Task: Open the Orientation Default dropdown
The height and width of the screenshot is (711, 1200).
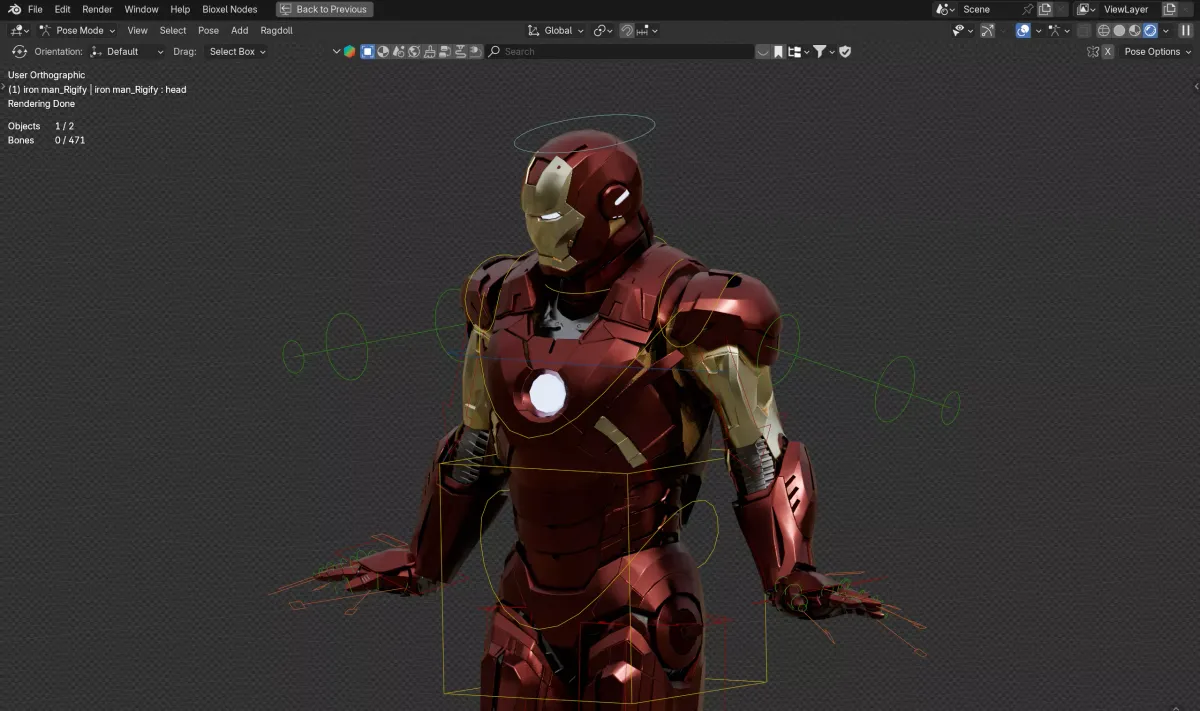Action: pos(126,51)
